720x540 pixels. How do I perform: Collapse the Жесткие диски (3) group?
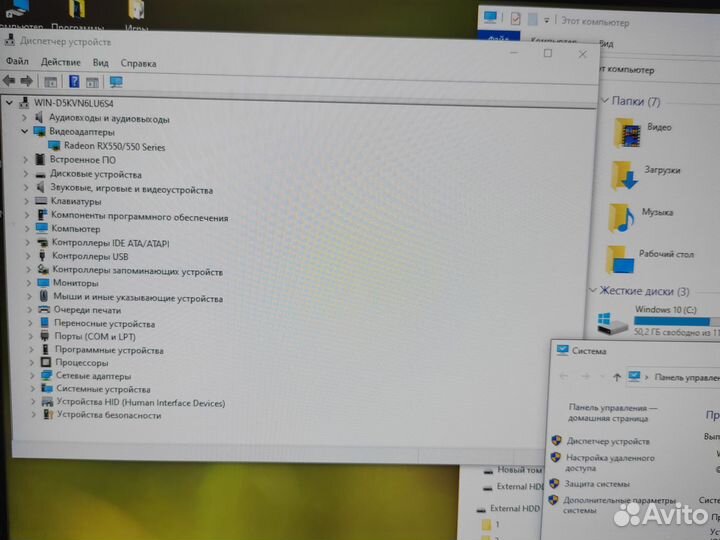pyautogui.click(x=593, y=290)
